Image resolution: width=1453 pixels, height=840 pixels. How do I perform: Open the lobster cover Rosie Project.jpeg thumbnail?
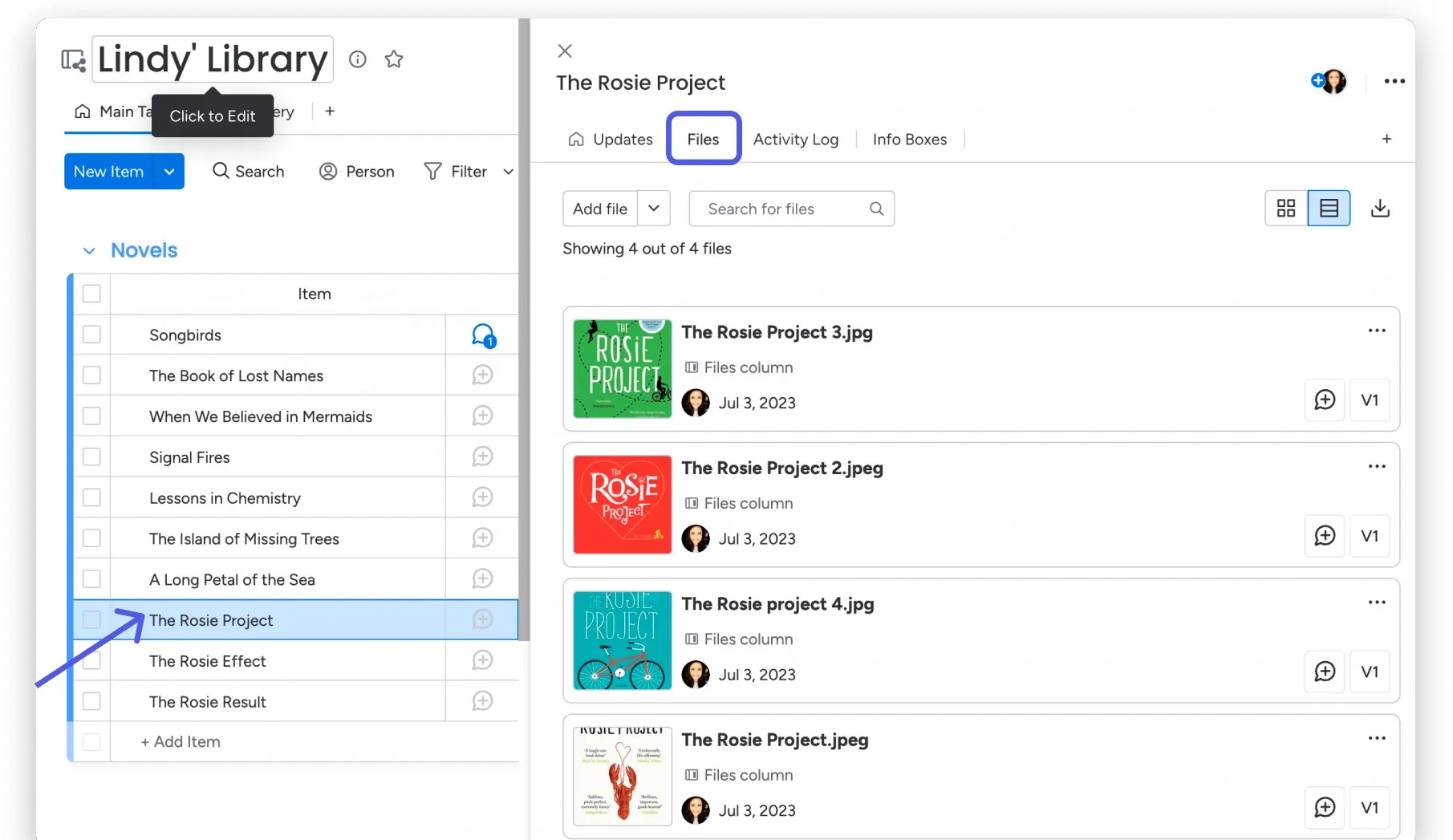[623, 776]
